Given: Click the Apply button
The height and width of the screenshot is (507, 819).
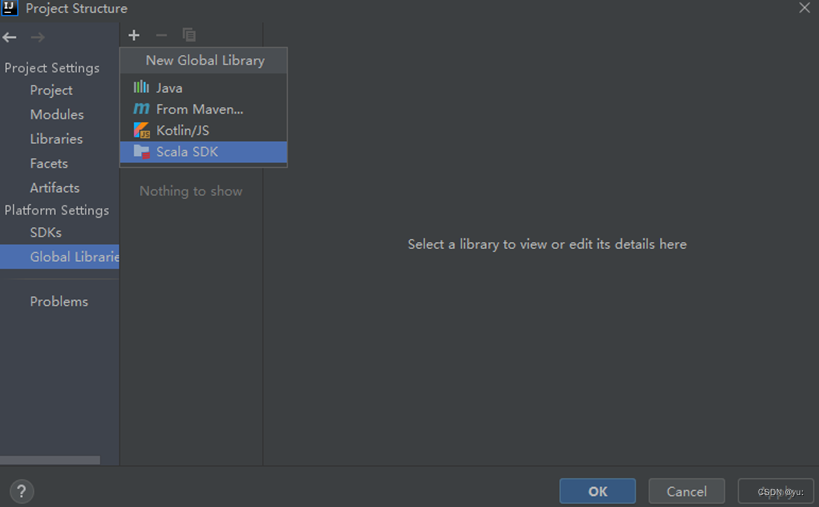Looking at the screenshot, I should [776, 491].
